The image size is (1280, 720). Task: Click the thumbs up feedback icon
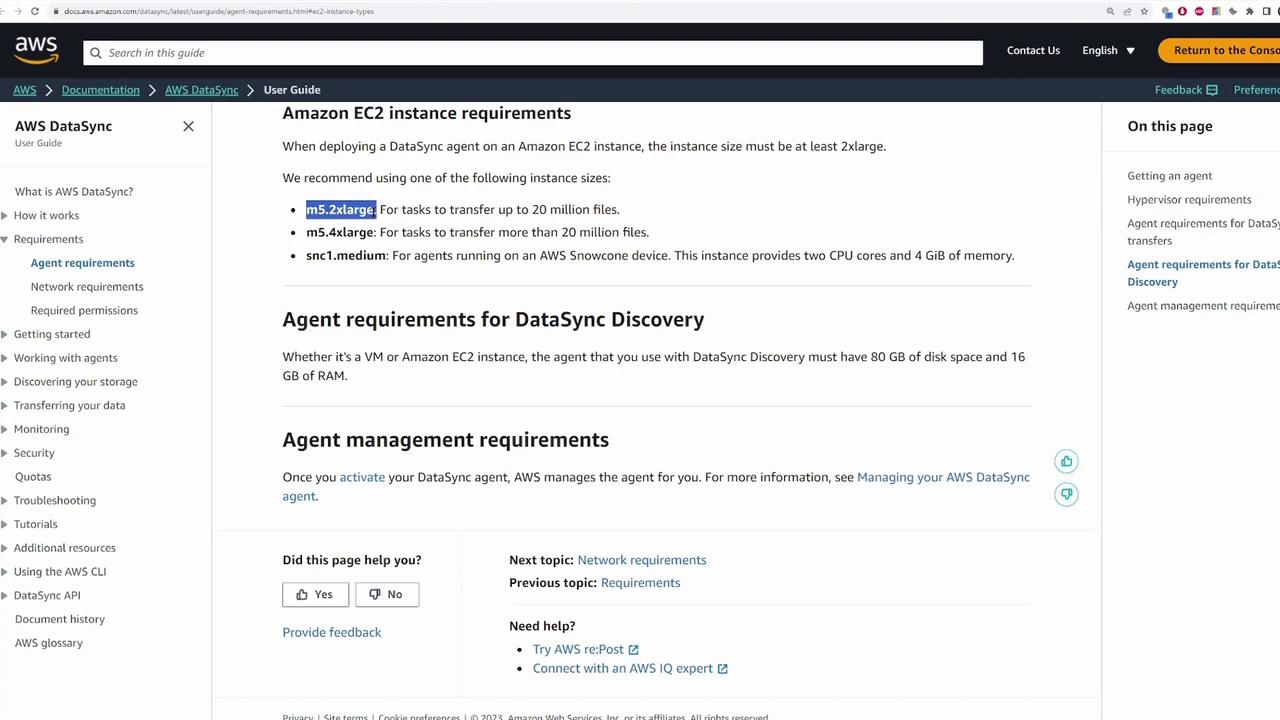click(1066, 461)
